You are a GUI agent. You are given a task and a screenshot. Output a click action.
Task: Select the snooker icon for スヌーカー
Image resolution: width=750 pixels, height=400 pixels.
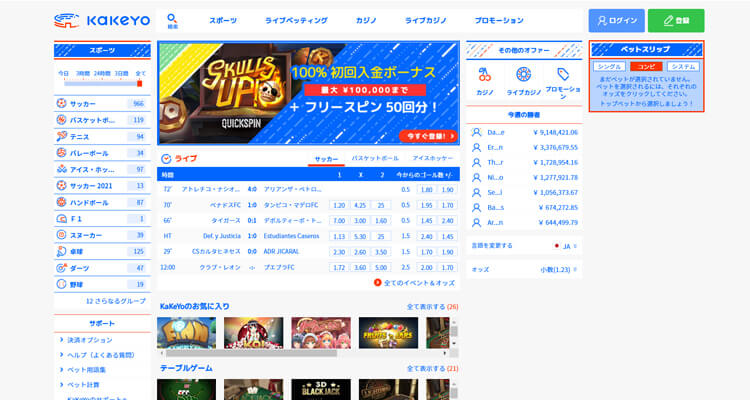61,235
